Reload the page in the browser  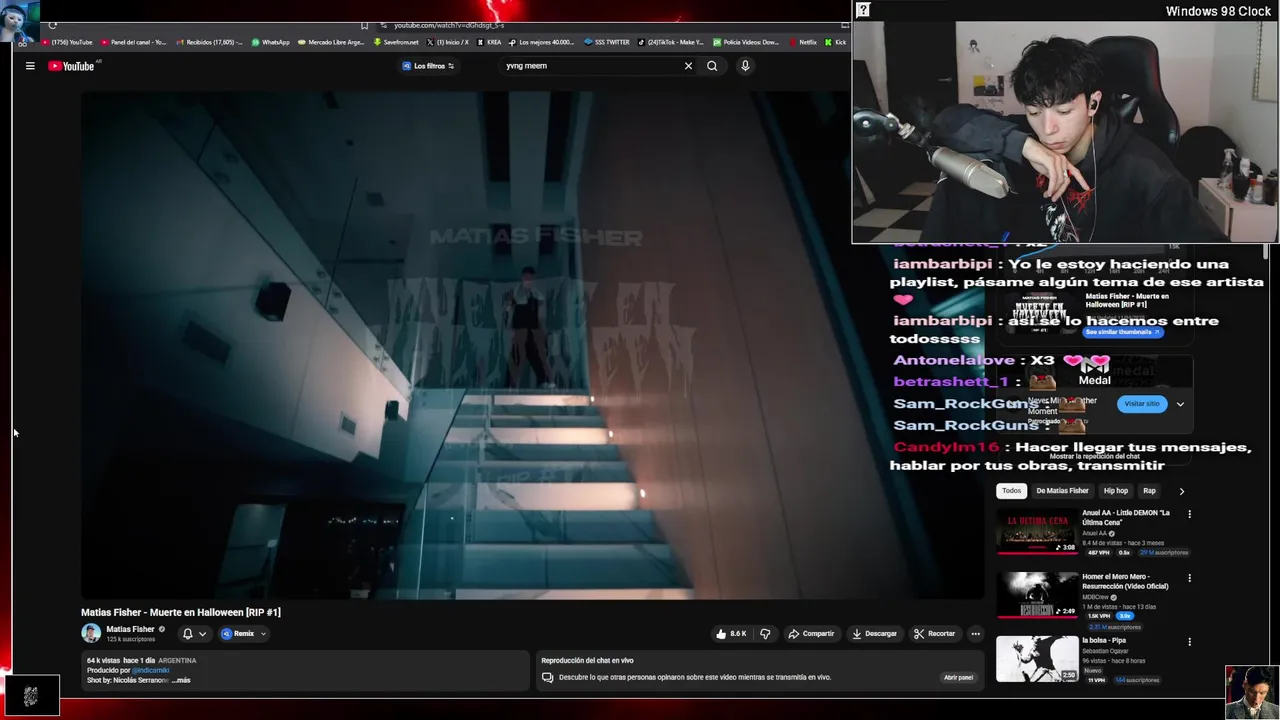(53, 25)
